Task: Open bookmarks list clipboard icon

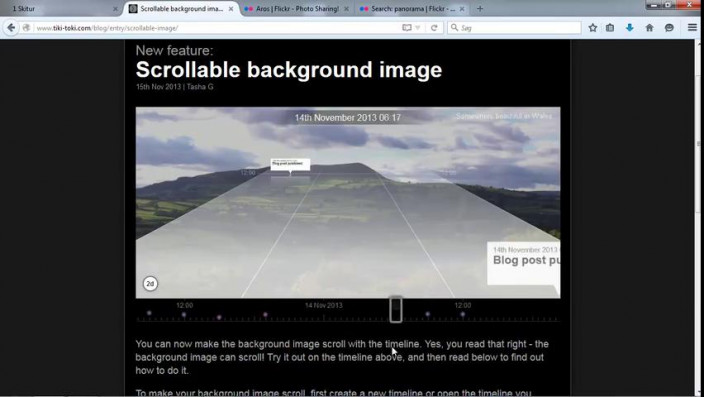Action: click(x=610, y=28)
